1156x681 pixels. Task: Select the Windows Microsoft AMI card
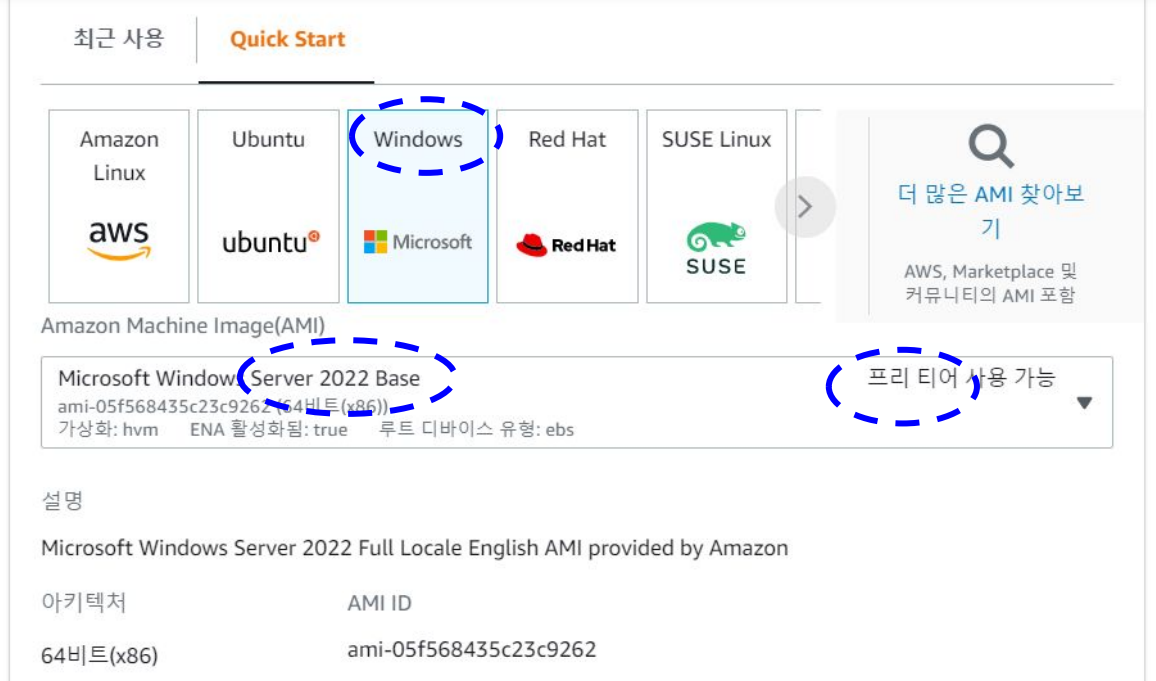418,206
